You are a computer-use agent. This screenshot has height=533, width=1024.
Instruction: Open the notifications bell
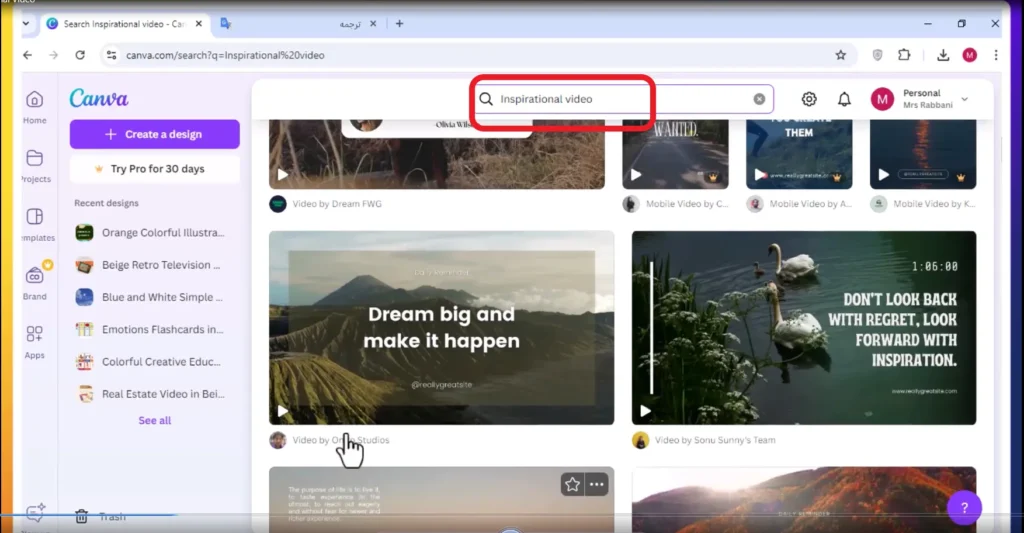click(x=844, y=99)
